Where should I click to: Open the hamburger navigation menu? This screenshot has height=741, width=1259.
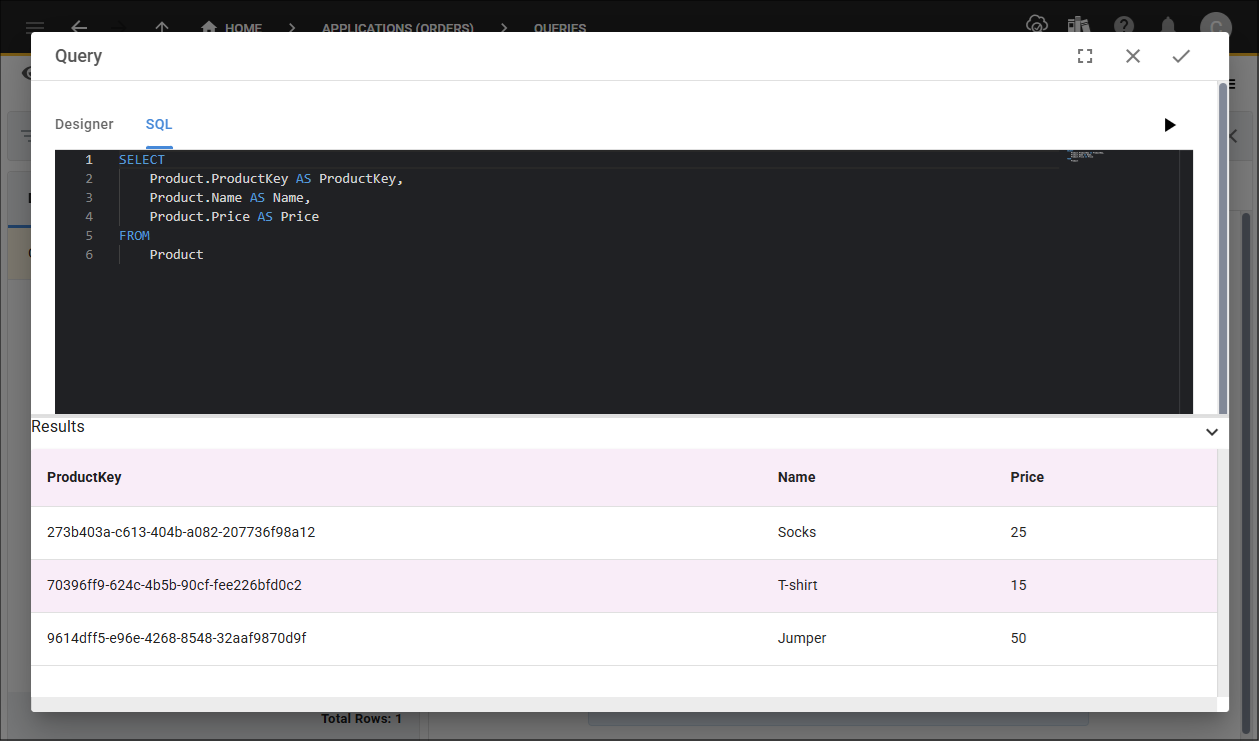tap(36, 27)
